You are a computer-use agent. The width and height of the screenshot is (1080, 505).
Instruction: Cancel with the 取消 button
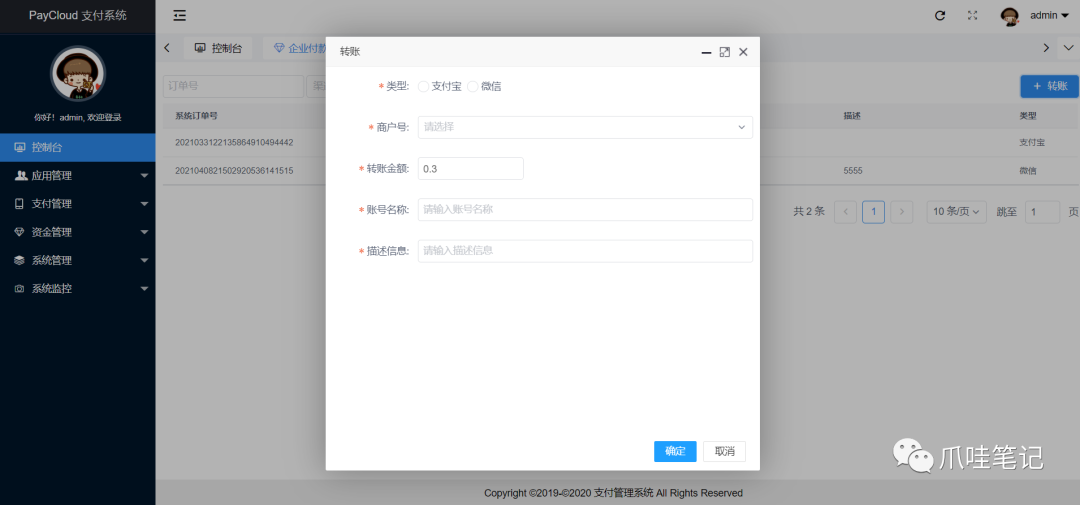click(x=725, y=451)
